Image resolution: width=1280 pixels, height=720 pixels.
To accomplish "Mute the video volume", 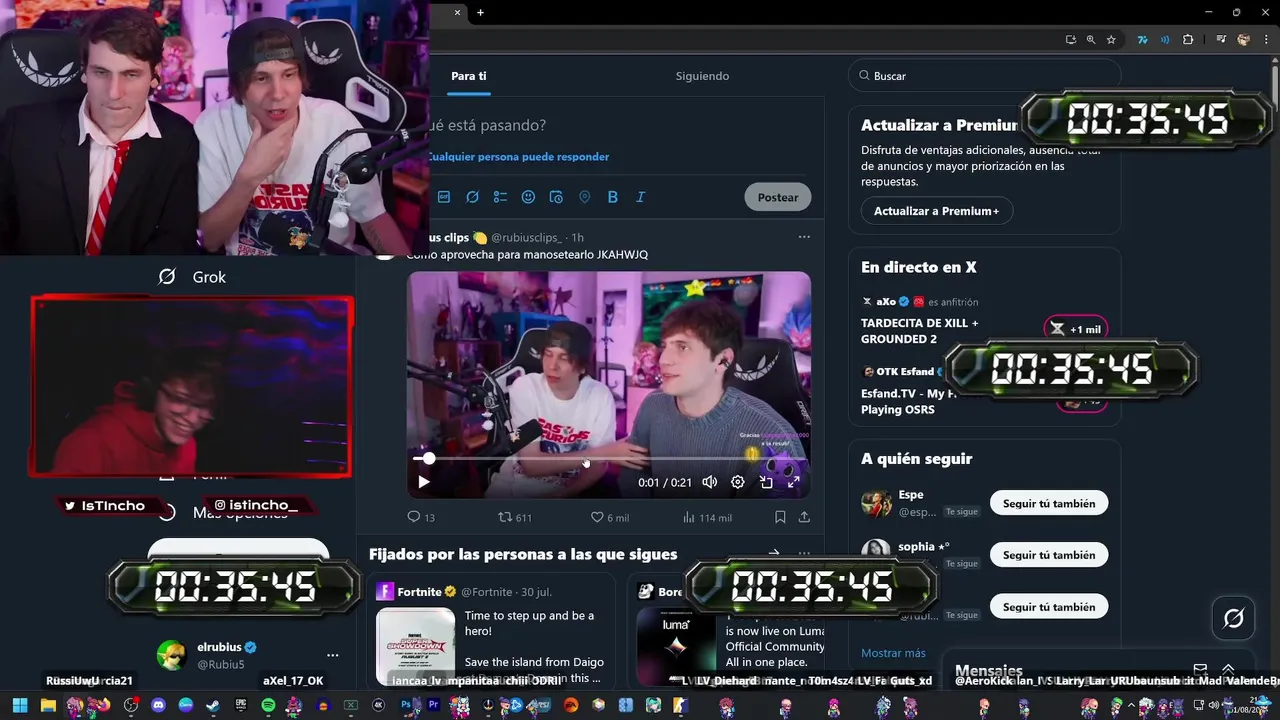I will click(x=709, y=482).
